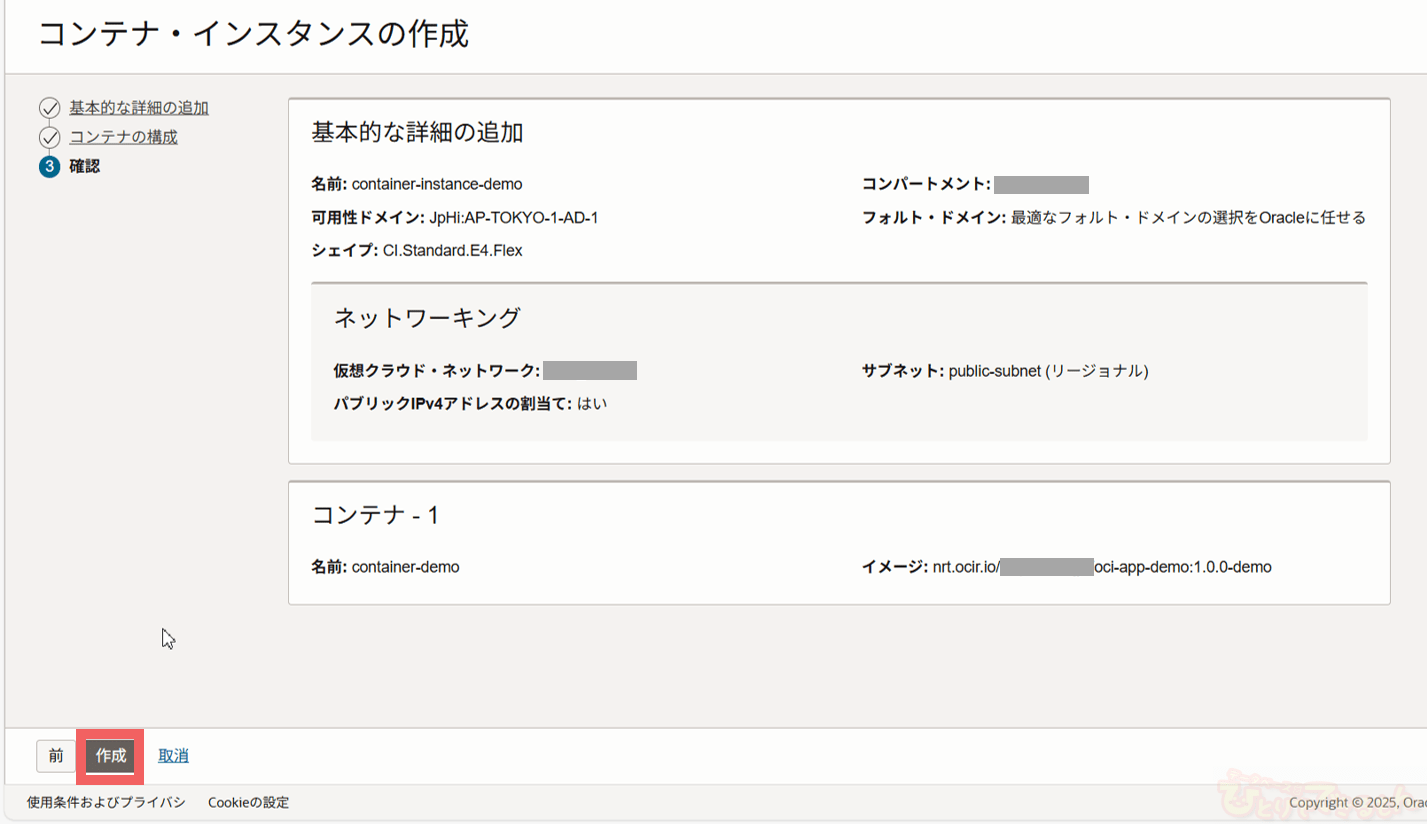Viewport: 1427px width, 824px height.
Task: Go back to 基本的な詳細の追加 step link
Action: pos(139,108)
